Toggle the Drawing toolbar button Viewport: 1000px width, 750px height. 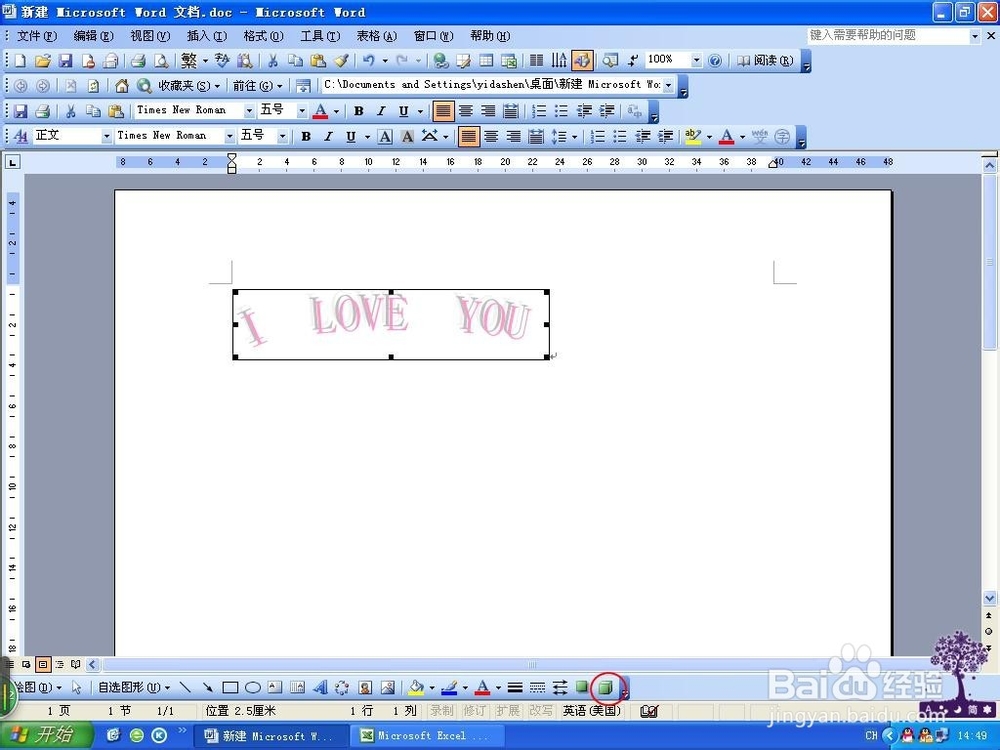[582, 61]
